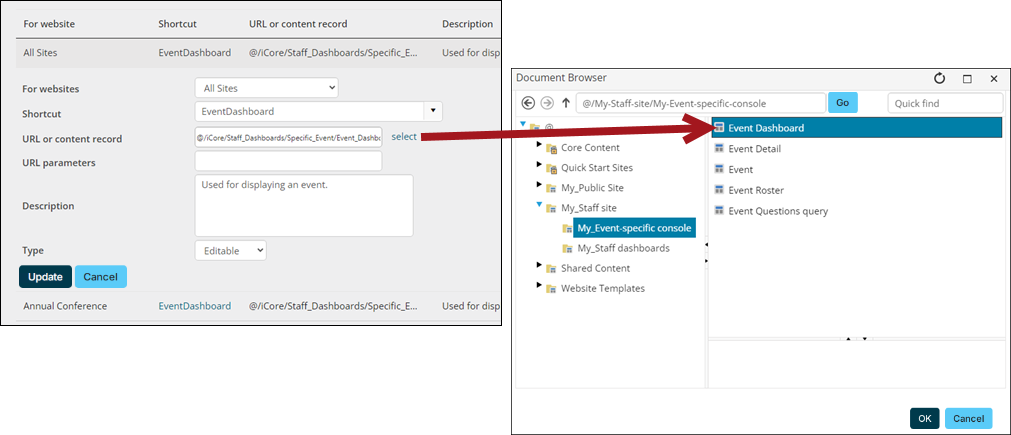Screen dimensions: 1011x435
Task: Click Cancel in Document Browser
Action: pos(968,418)
